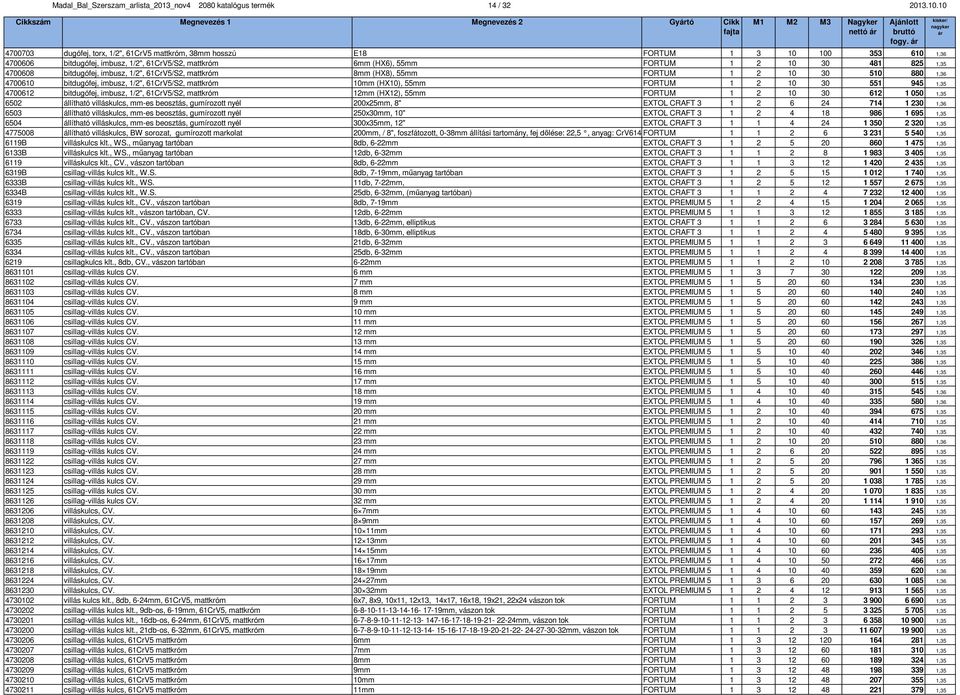Screen dimensions: 960x695
Task: Click article number "8631126"
Action: click(x=20, y=501)
